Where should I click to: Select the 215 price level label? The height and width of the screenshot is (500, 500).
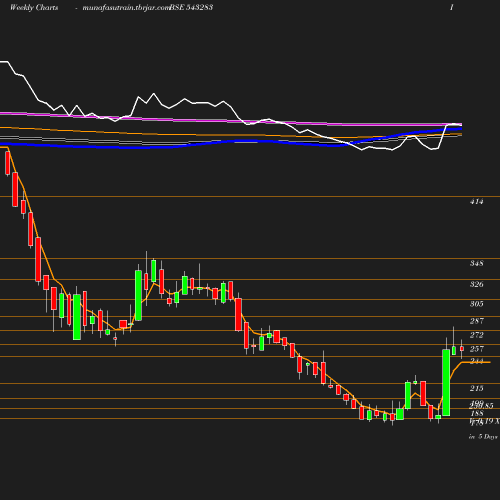(x=476, y=388)
